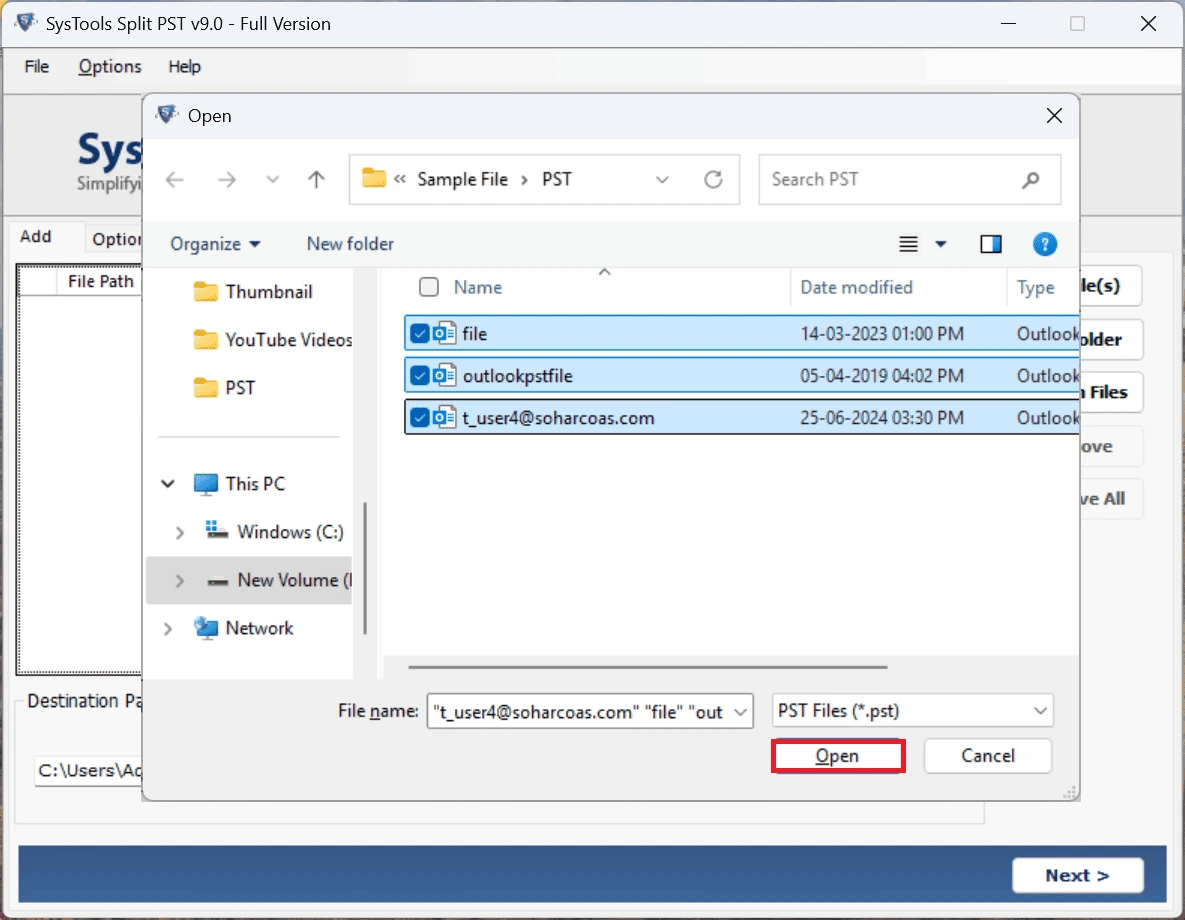Click the 'File Path' column header

coord(100,281)
